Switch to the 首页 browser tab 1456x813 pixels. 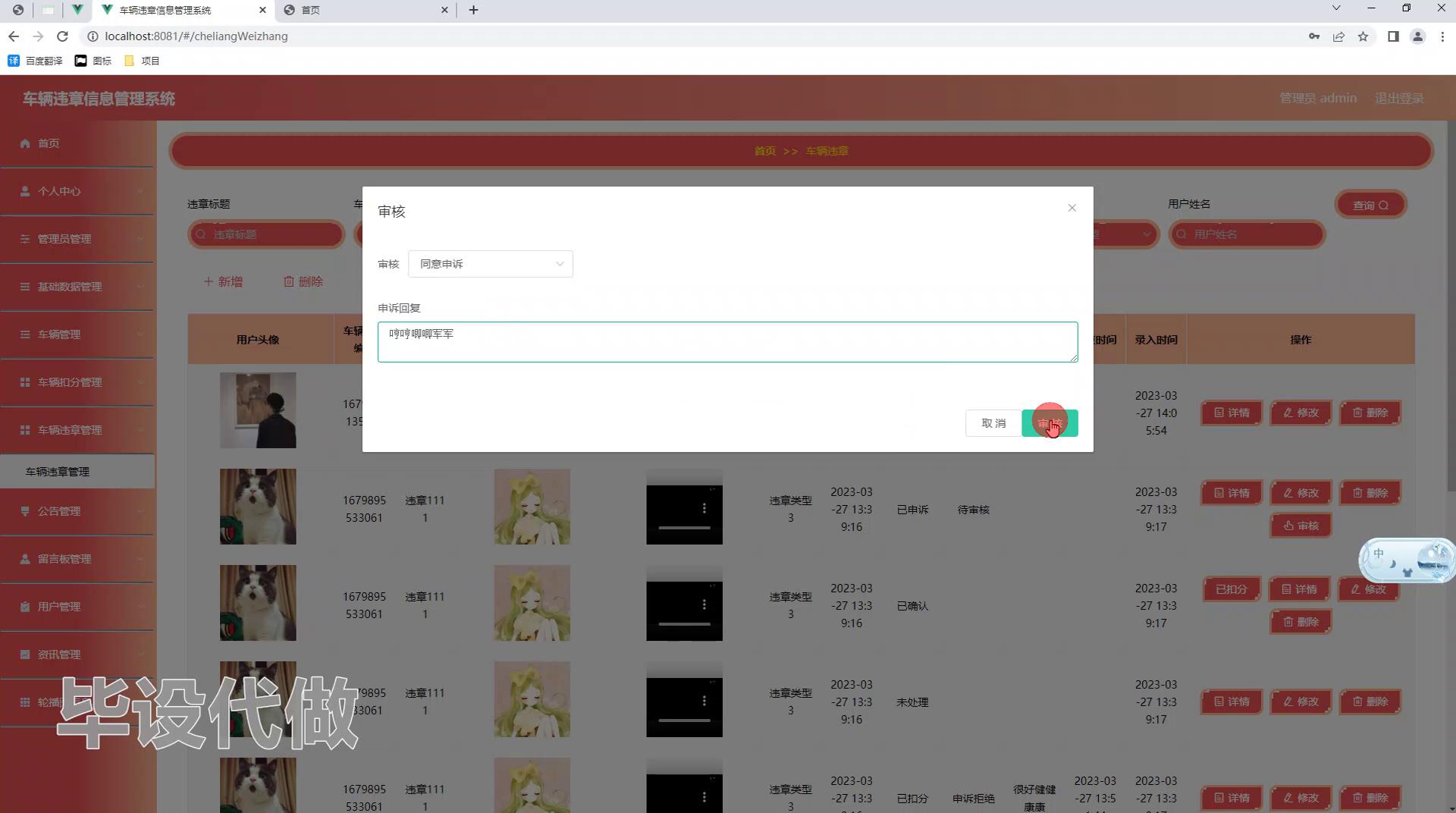[367, 10]
